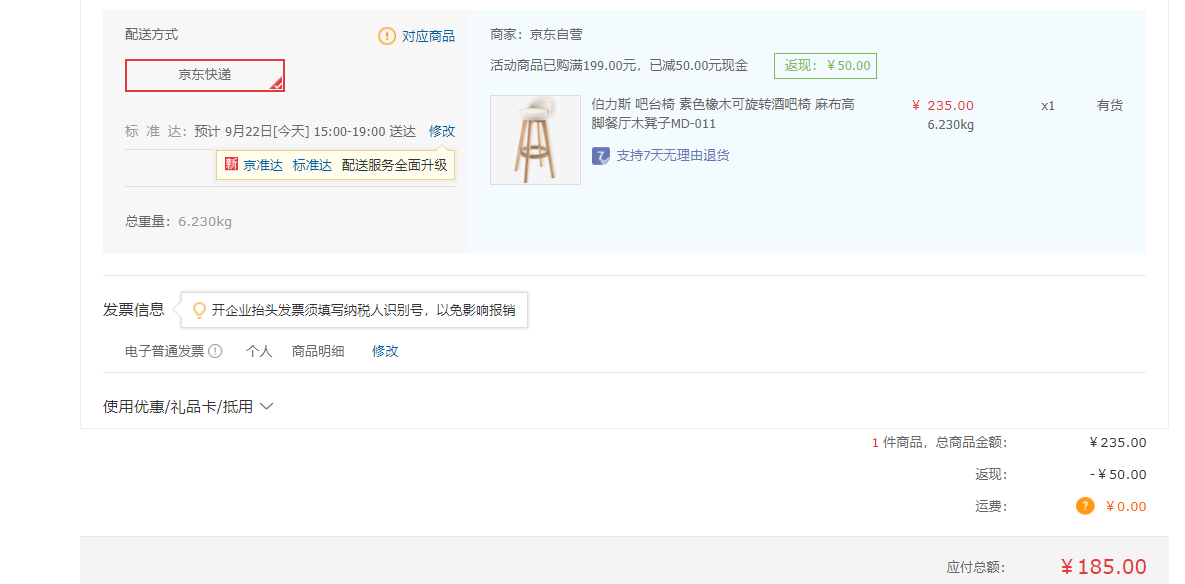Click the 个人 invoice title text
1185x584 pixels.
pos(258,351)
